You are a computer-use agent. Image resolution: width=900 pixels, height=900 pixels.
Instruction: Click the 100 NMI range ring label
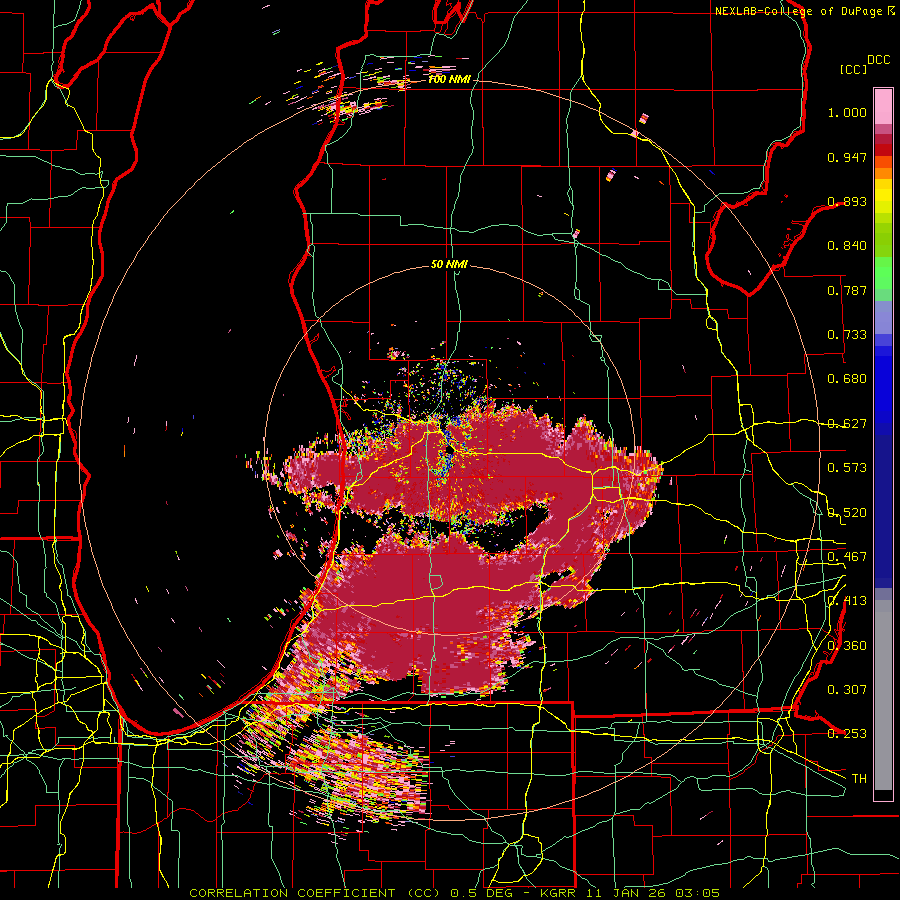click(x=448, y=79)
